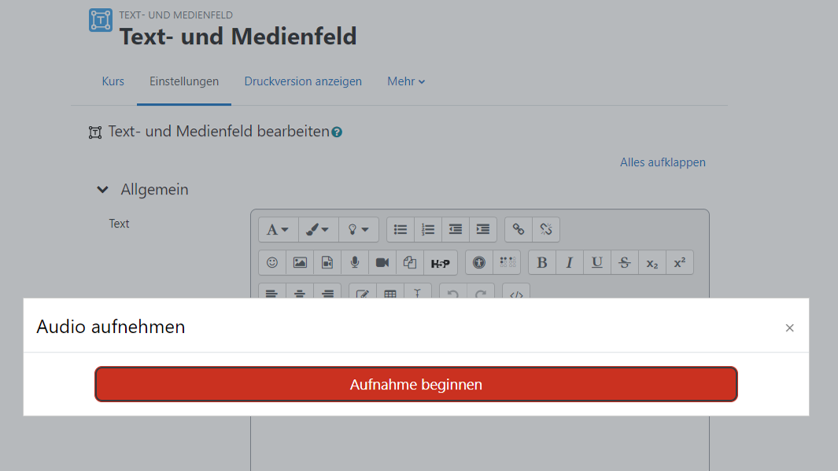Toggle bold formatting
The width and height of the screenshot is (838, 471).
point(542,263)
